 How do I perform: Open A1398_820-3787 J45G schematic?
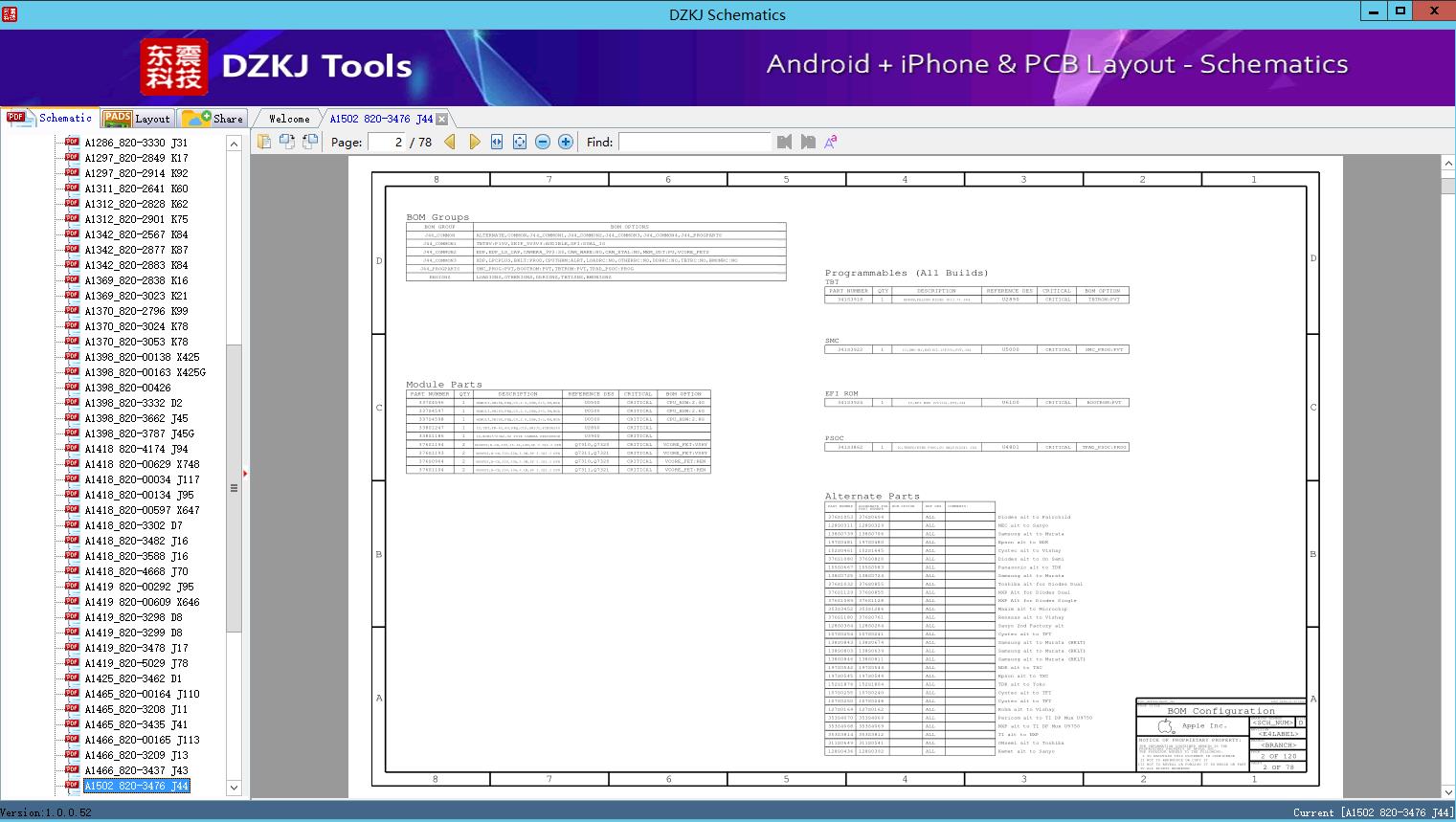tap(139, 433)
